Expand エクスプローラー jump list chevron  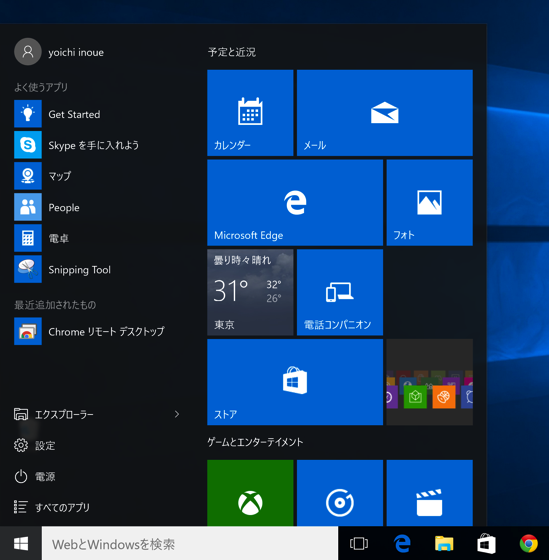(x=177, y=414)
